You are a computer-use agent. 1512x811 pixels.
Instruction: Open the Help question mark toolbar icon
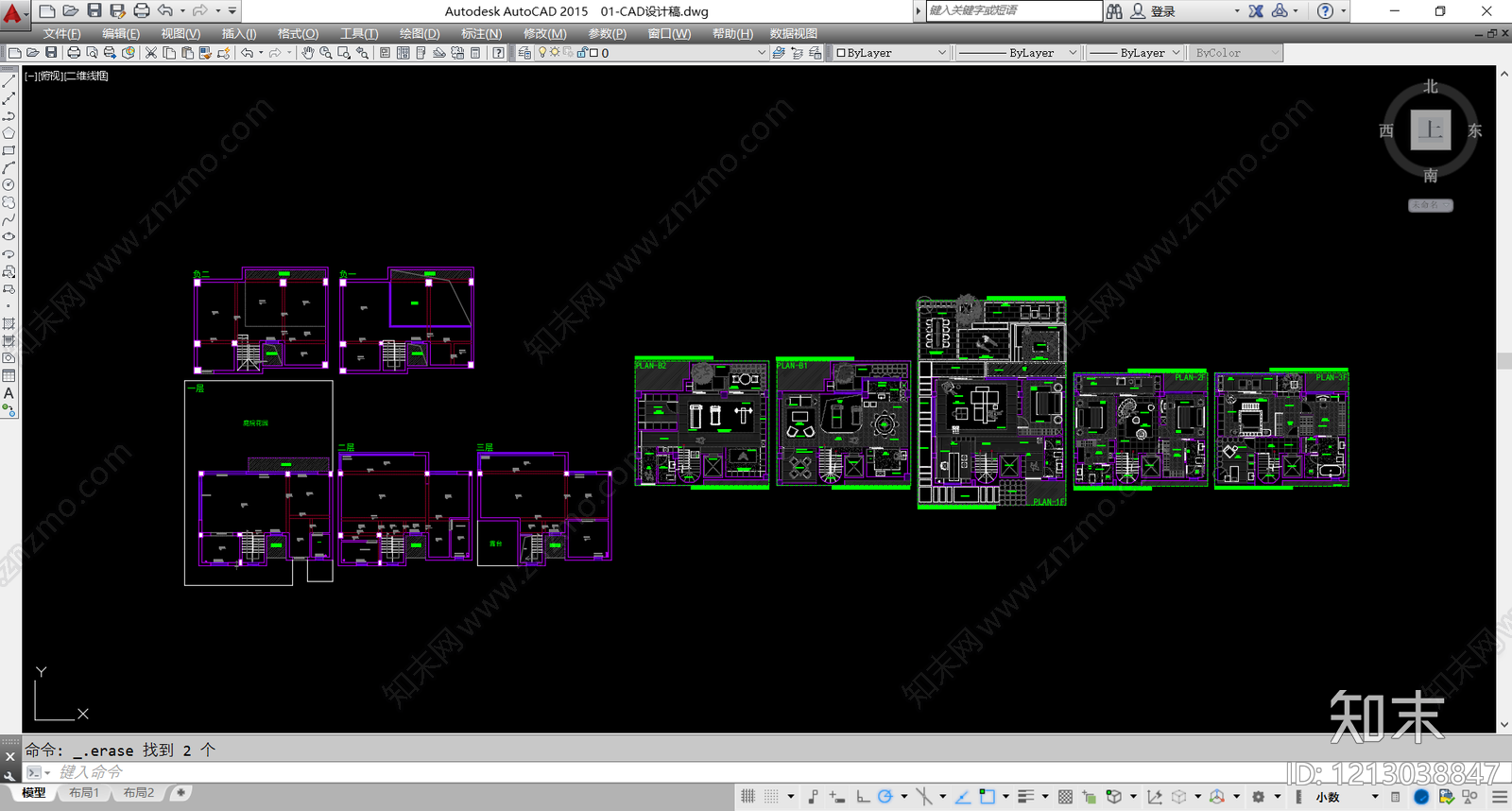click(498, 53)
